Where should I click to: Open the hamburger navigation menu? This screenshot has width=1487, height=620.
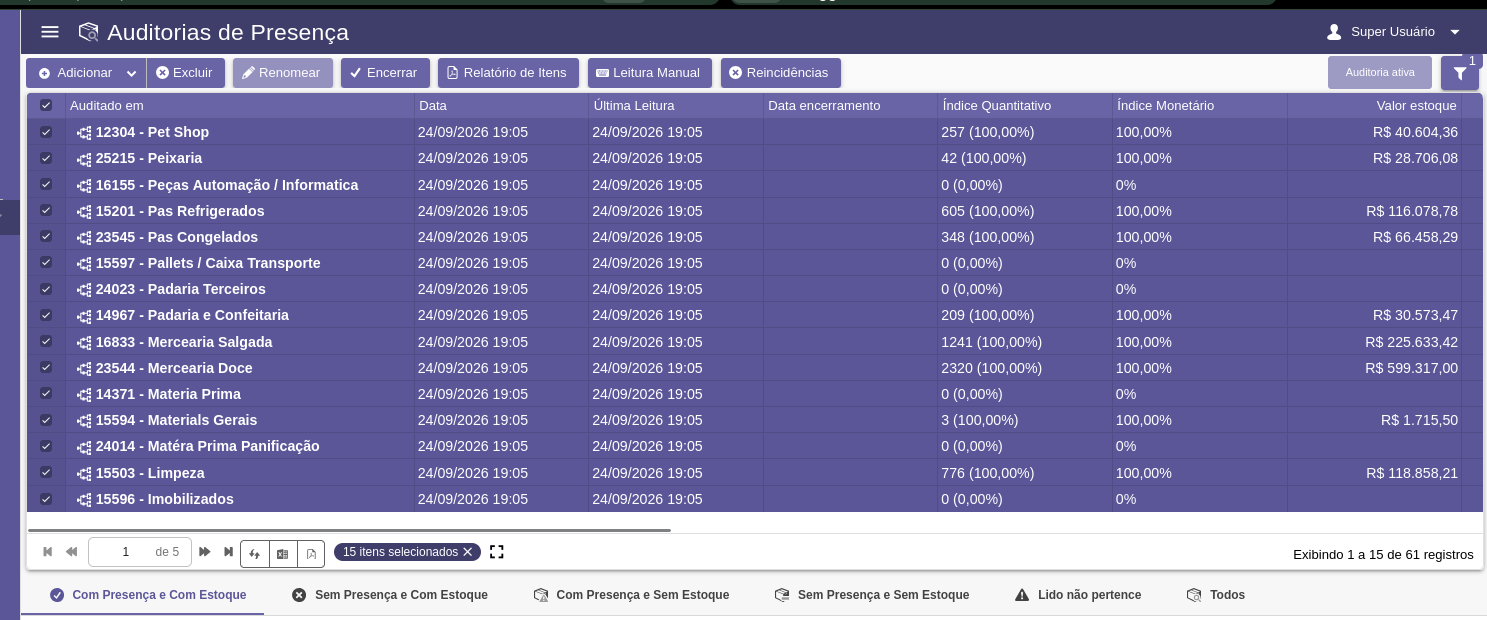pos(50,32)
